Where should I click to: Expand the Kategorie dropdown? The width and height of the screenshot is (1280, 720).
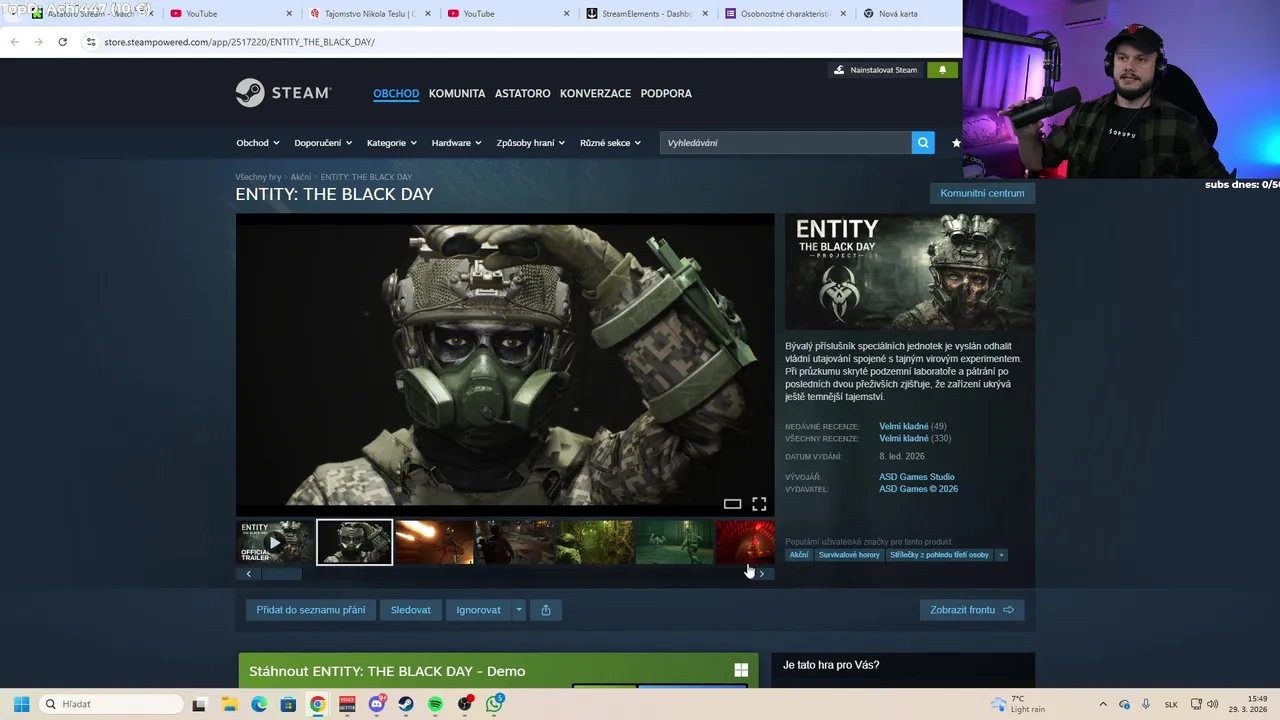click(x=392, y=143)
